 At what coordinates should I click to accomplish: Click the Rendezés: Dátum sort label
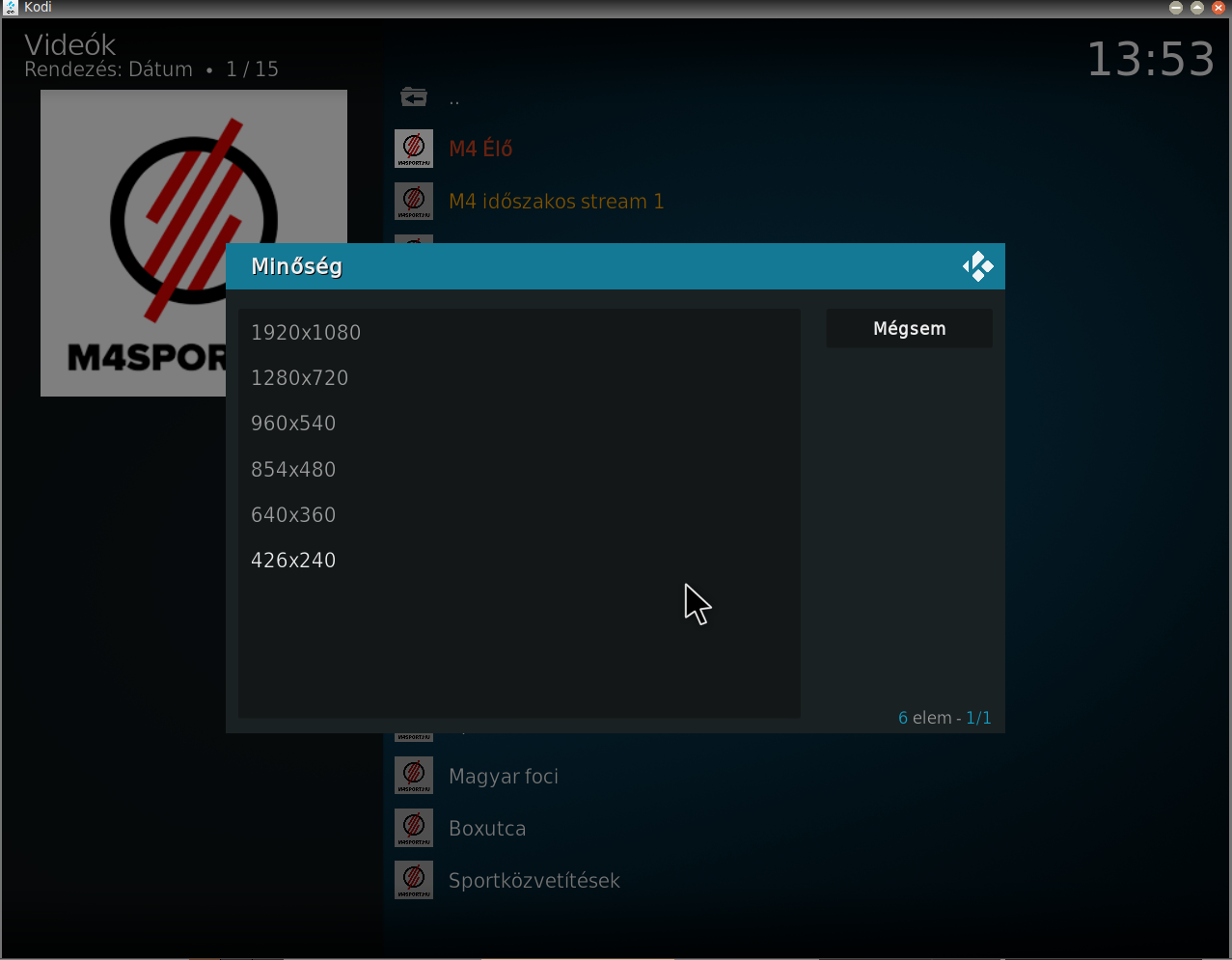(x=108, y=69)
